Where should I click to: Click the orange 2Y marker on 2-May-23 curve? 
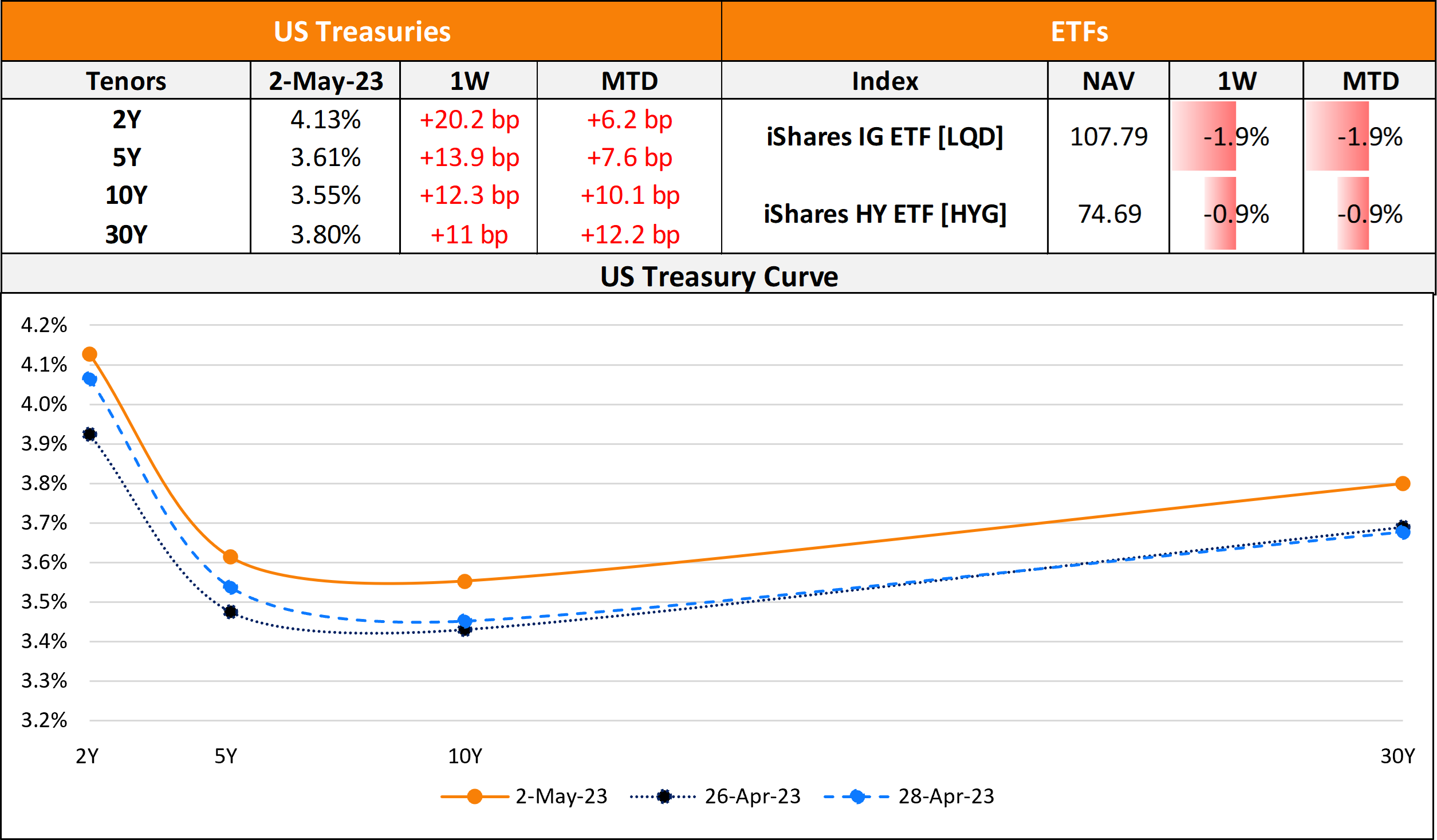coord(89,354)
